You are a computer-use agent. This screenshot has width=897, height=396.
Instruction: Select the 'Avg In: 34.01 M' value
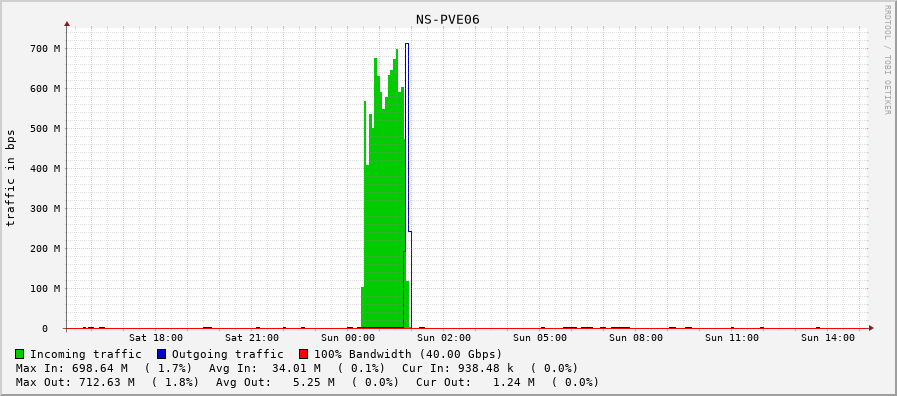pos(265,368)
